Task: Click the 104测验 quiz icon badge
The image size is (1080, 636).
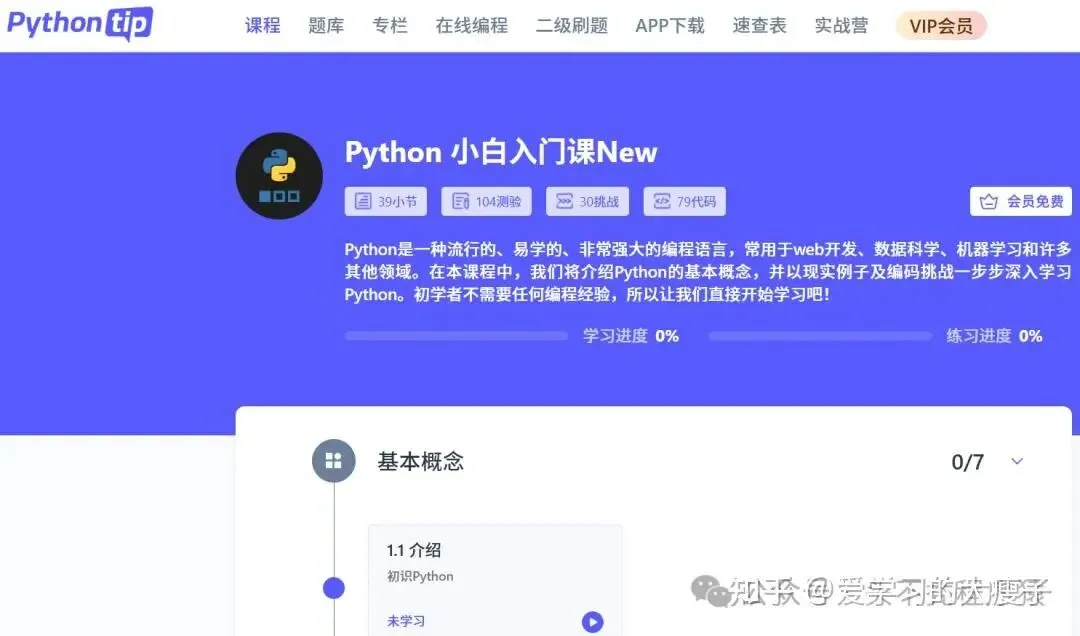Action: coord(486,201)
